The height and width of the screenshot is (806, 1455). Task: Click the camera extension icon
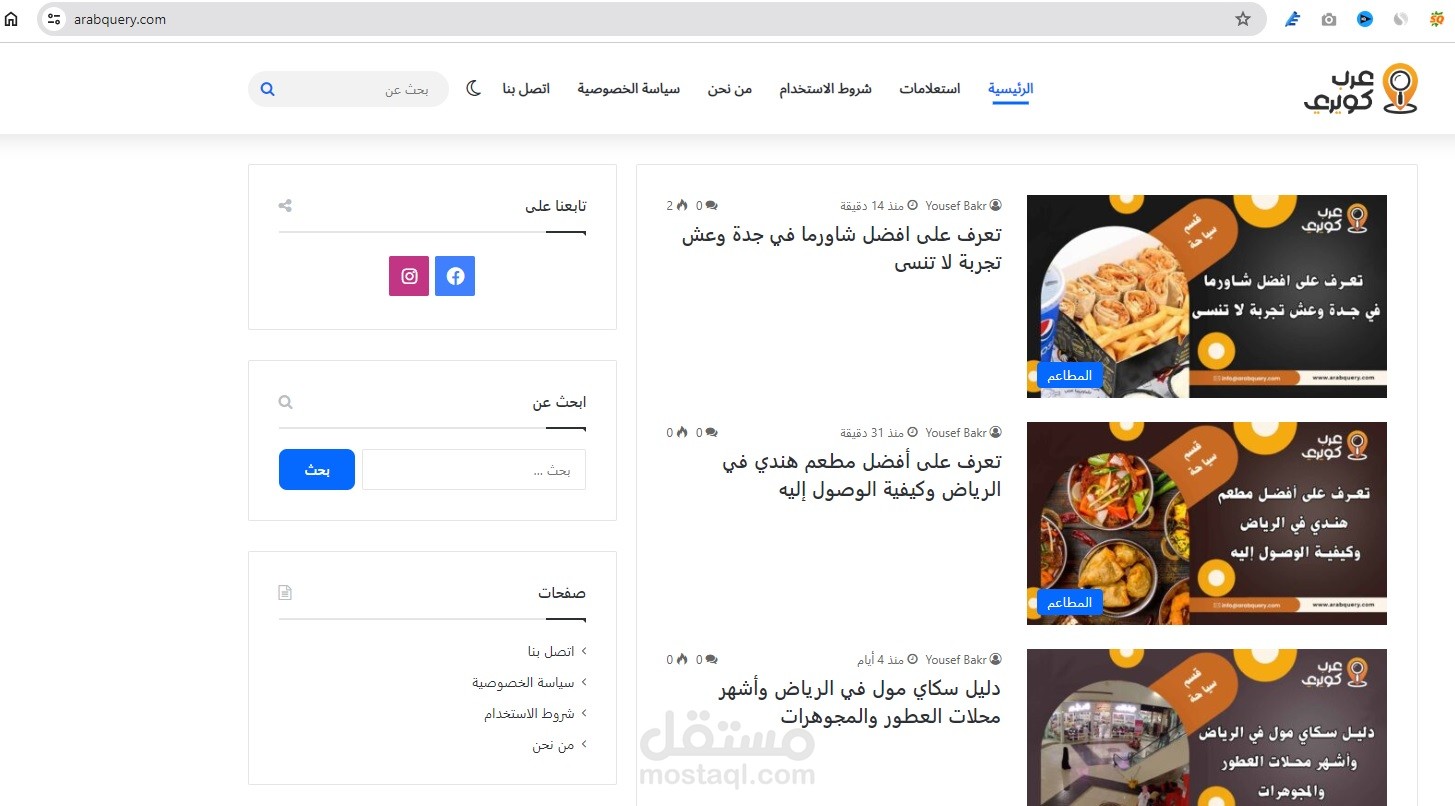[x=1328, y=19]
